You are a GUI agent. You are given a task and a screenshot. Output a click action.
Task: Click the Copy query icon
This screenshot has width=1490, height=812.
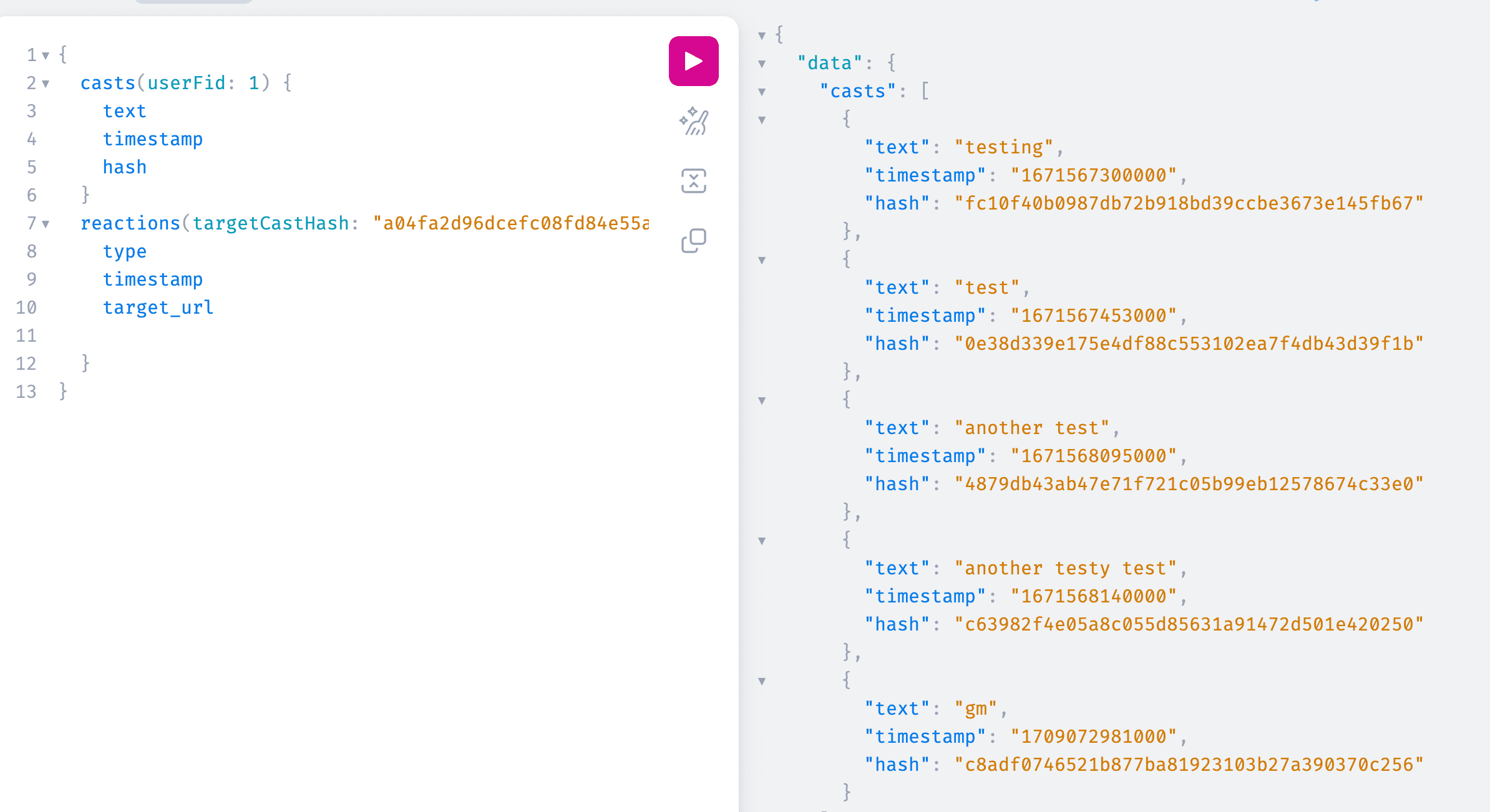click(693, 240)
